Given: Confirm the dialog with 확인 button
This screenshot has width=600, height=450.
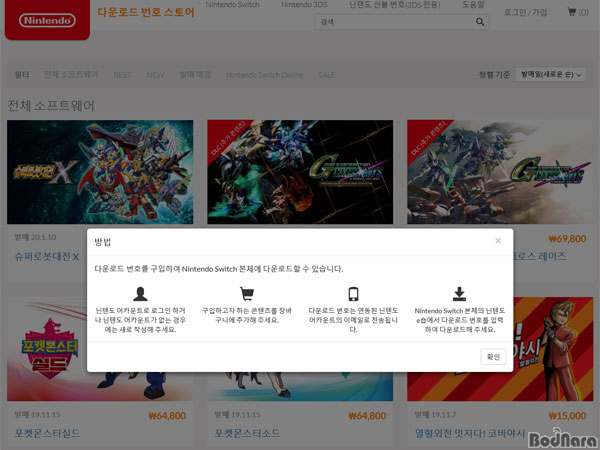Looking at the screenshot, I should point(493,357).
